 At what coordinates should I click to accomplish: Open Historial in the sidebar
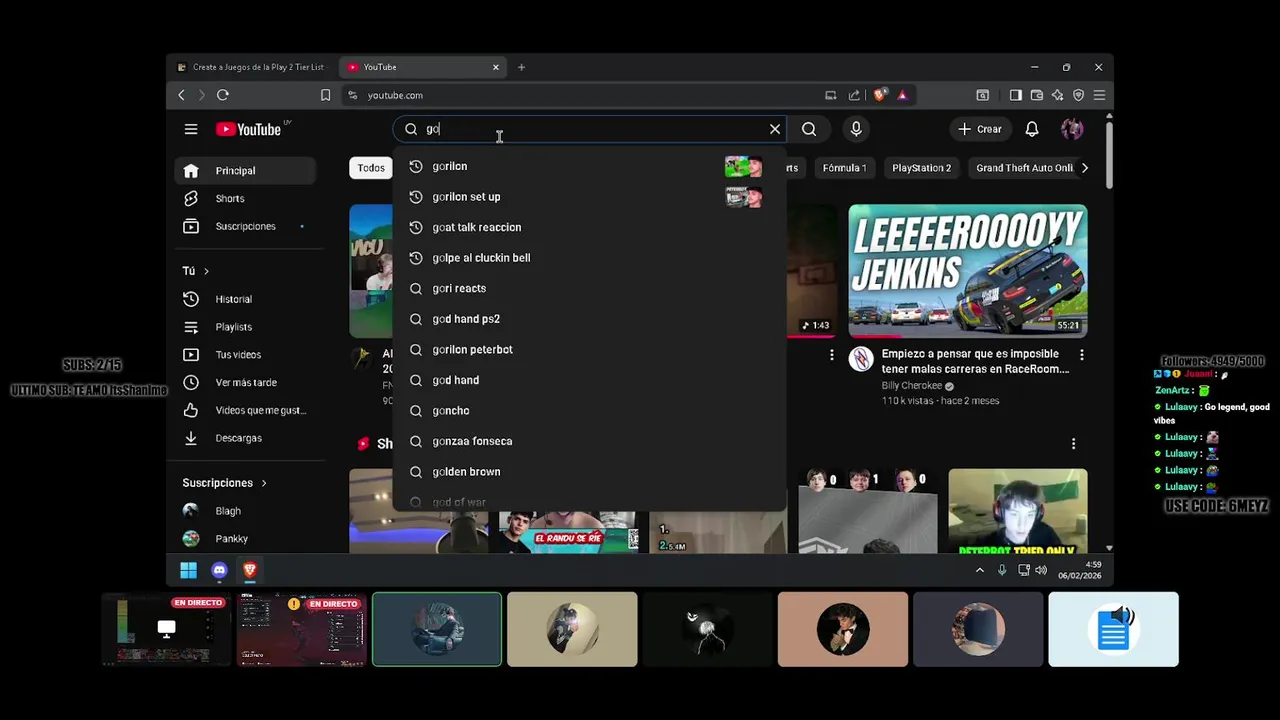click(246, 299)
